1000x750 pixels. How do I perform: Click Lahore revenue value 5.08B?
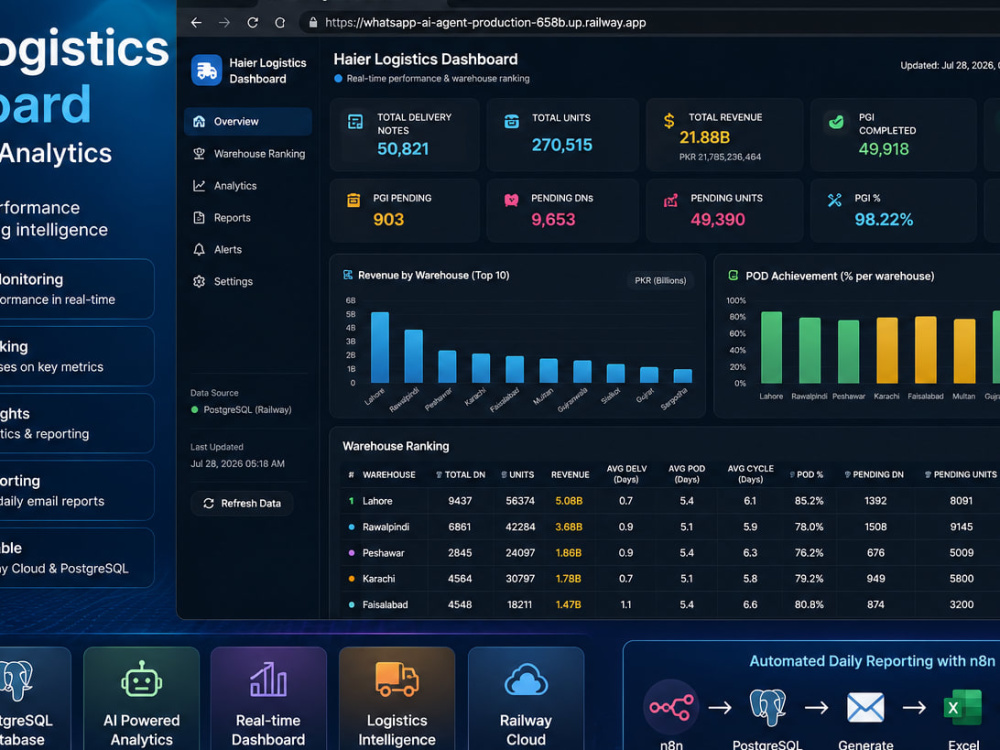click(569, 501)
